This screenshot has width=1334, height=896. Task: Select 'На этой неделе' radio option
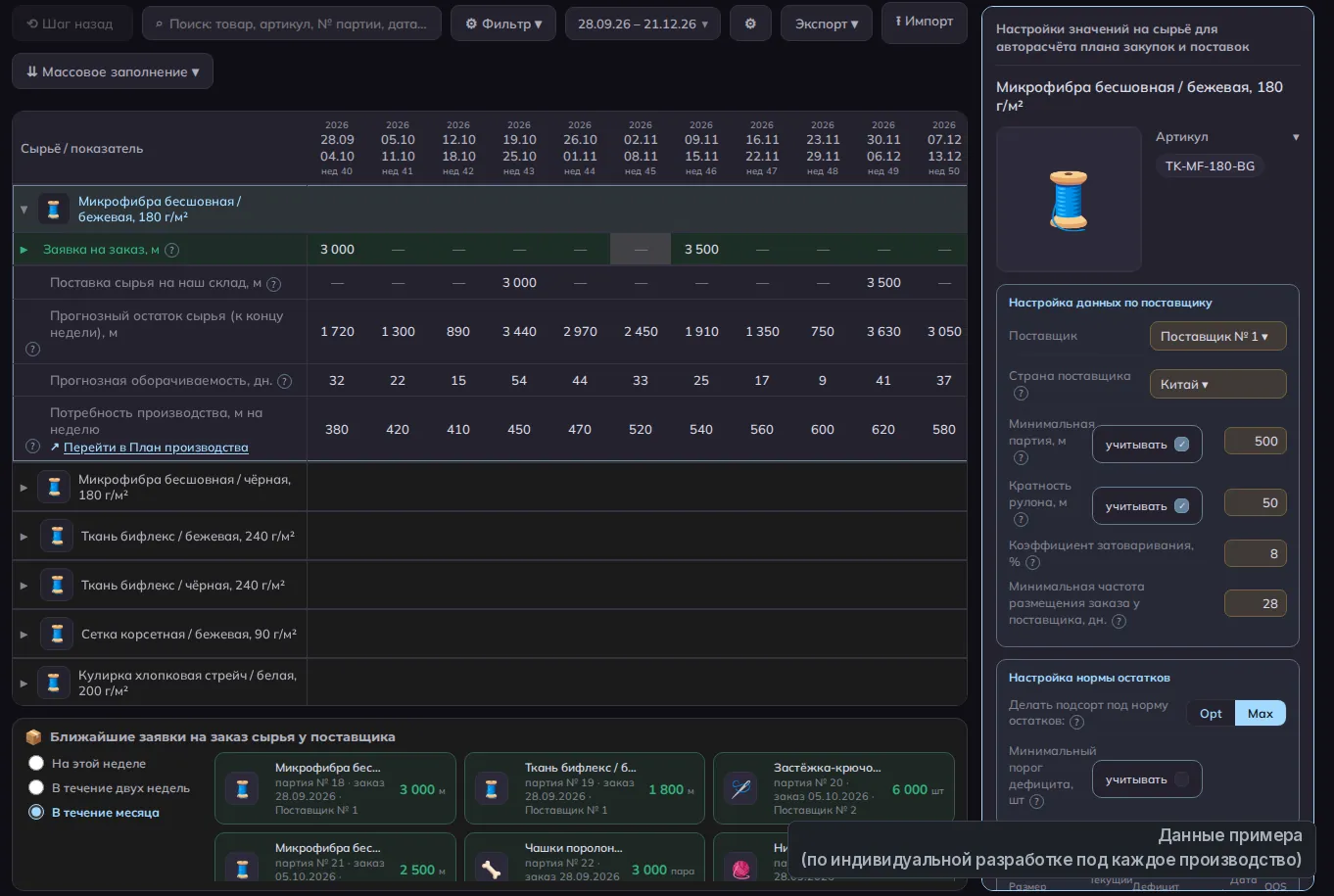36,763
